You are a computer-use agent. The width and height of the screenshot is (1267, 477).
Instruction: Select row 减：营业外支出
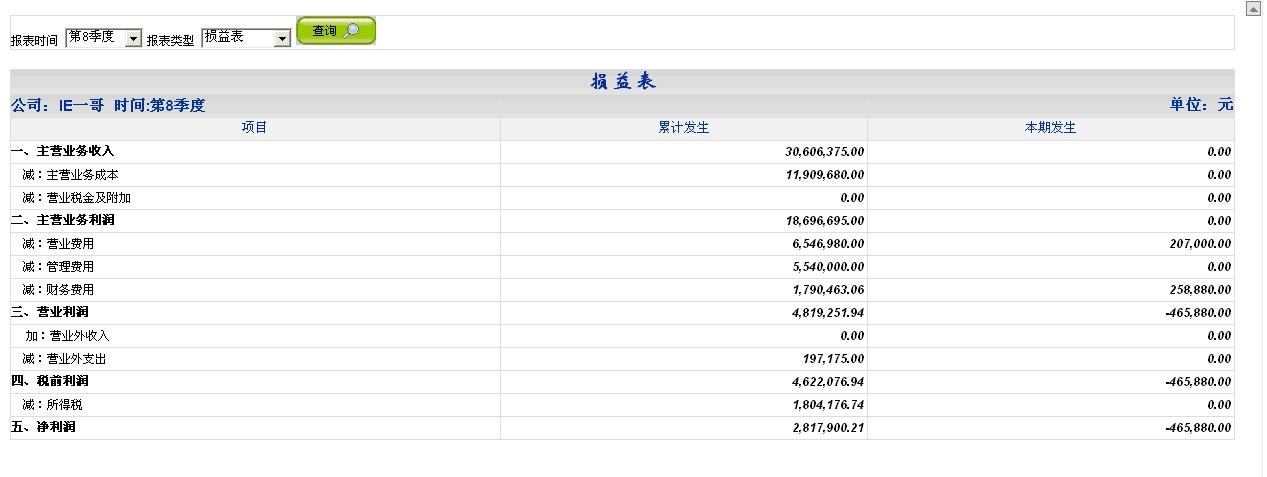point(622,359)
